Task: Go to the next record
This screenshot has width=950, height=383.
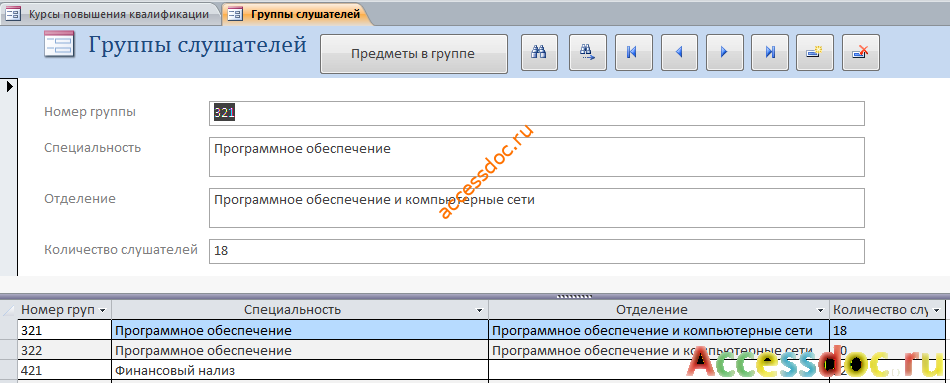Action: coord(724,53)
